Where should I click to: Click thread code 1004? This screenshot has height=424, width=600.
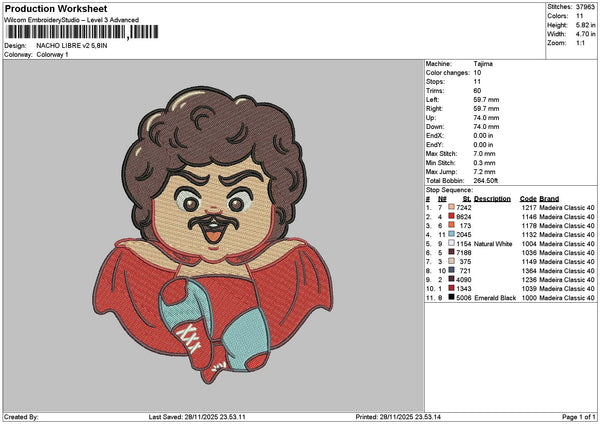(x=529, y=244)
